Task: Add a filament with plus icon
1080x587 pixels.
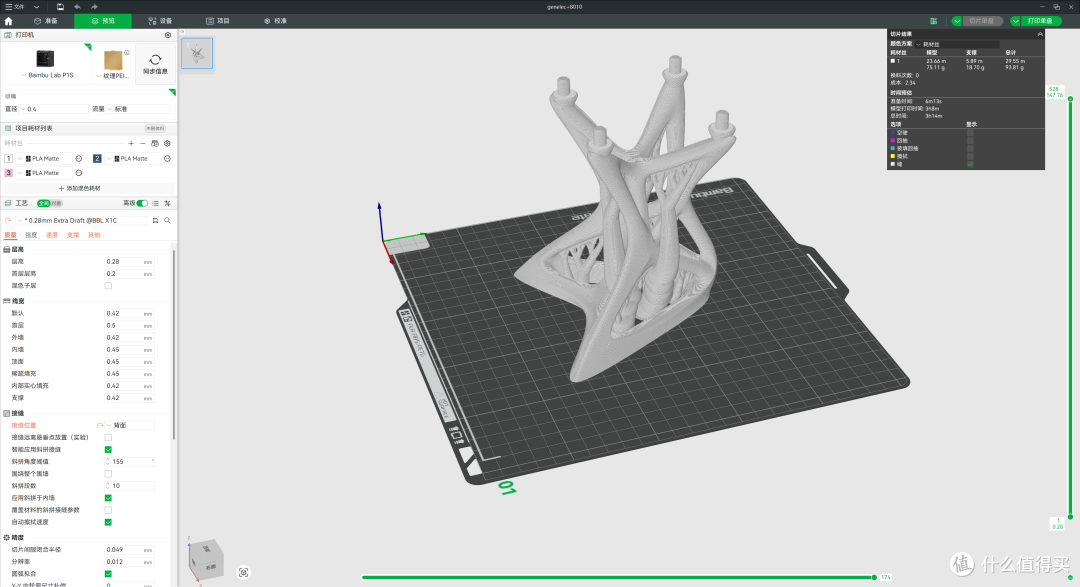Action: click(131, 143)
